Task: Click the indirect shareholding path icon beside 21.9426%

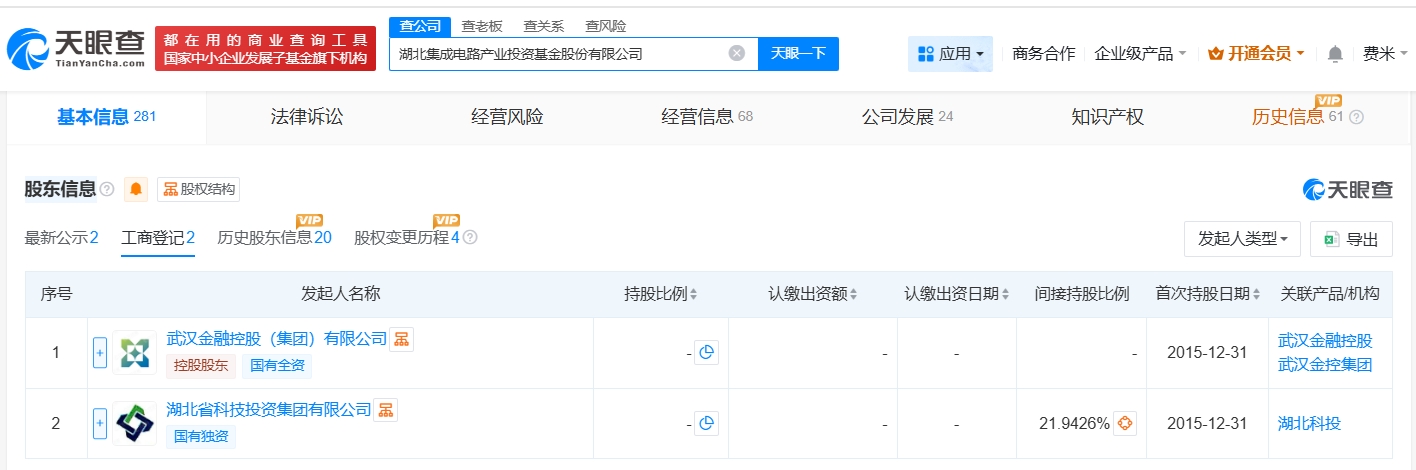Action: [1125, 424]
